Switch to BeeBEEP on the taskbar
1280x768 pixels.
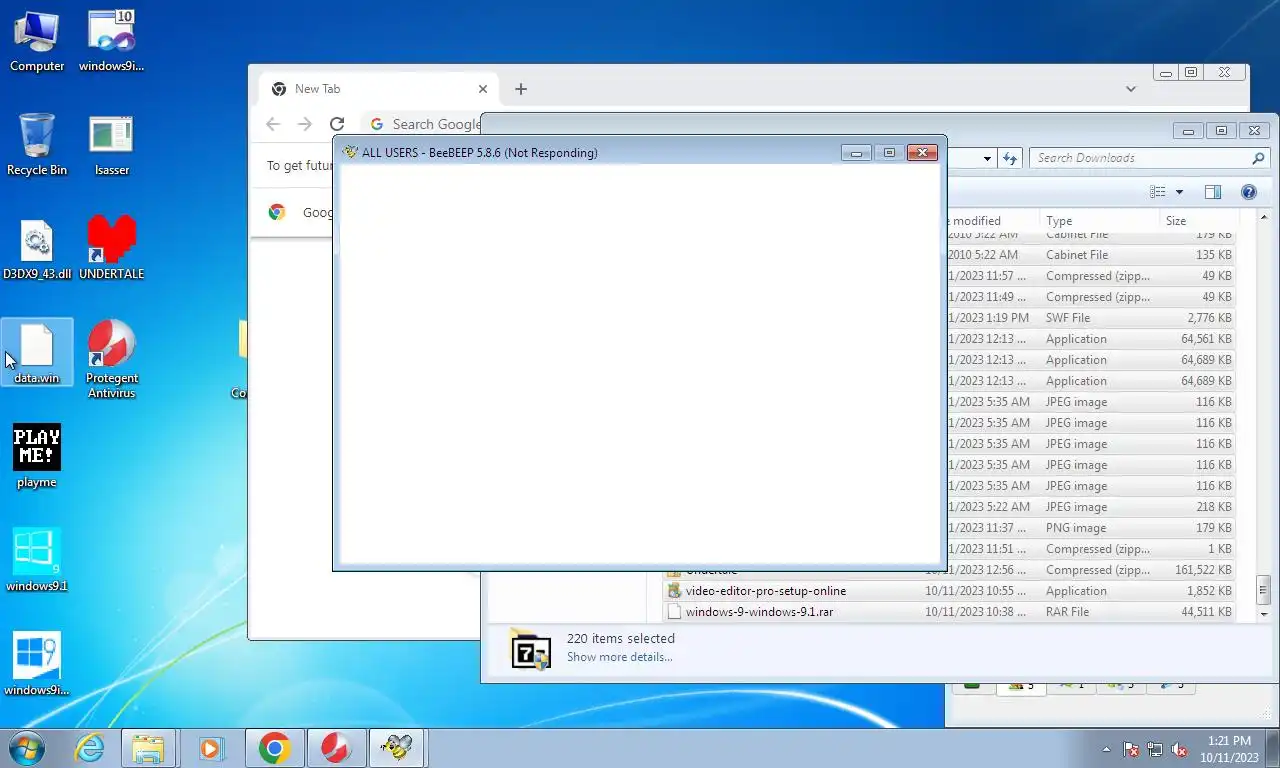[396, 748]
